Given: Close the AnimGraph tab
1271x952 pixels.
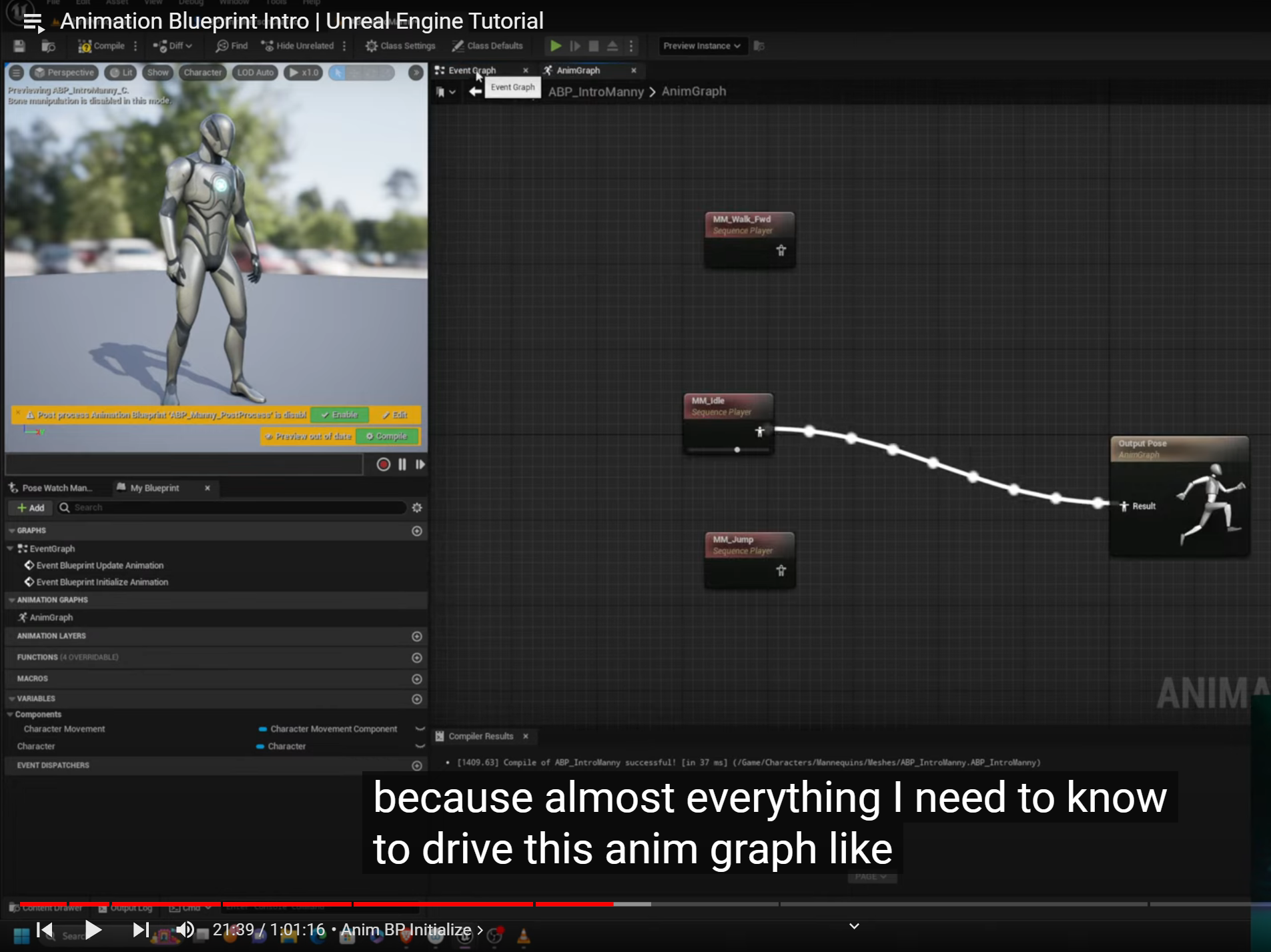Looking at the screenshot, I should [x=634, y=70].
